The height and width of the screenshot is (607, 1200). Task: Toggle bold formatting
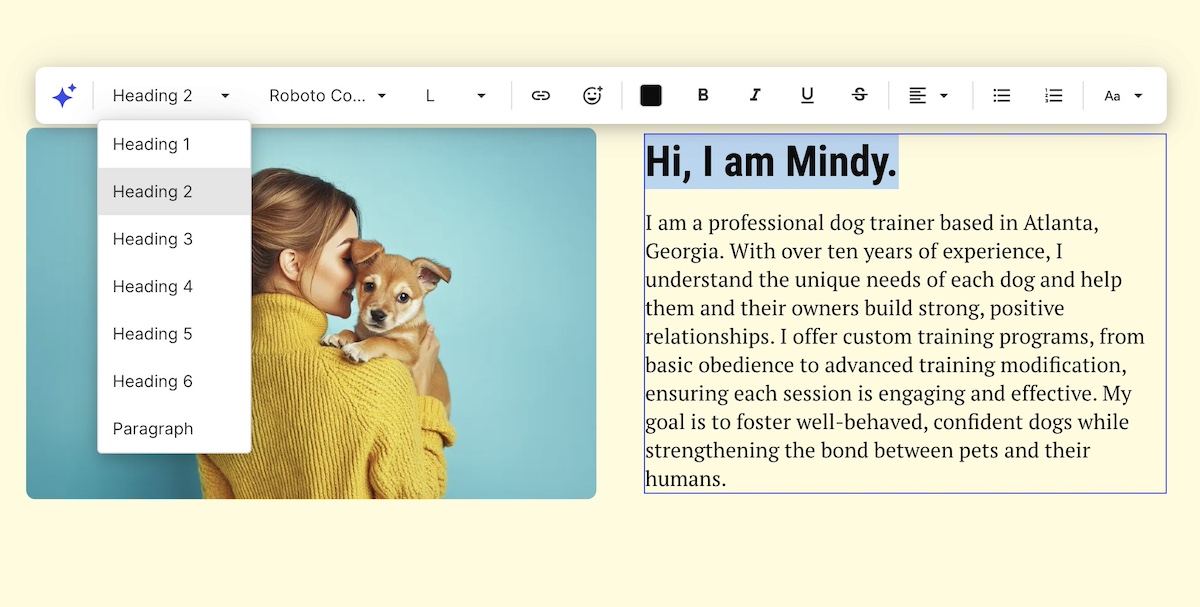point(703,95)
